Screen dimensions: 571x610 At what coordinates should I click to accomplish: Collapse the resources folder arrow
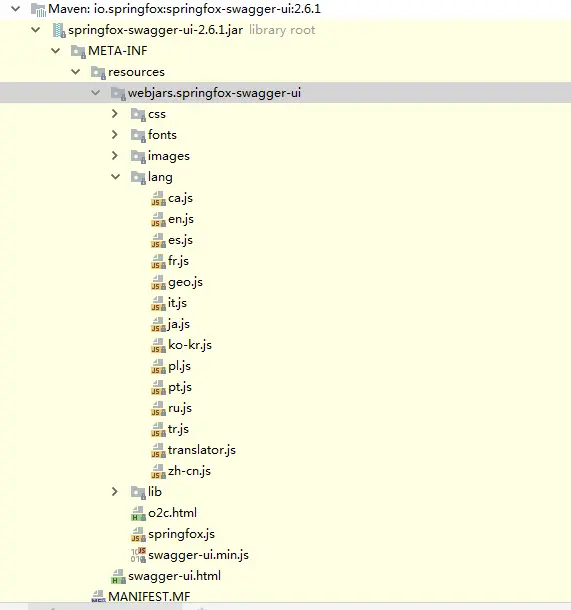click(75, 72)
